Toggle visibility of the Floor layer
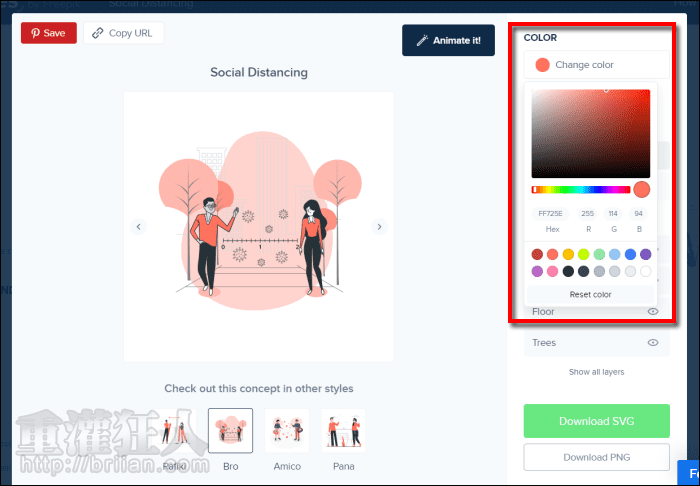This screenshot has height=486, width=700. click(652, 312)
